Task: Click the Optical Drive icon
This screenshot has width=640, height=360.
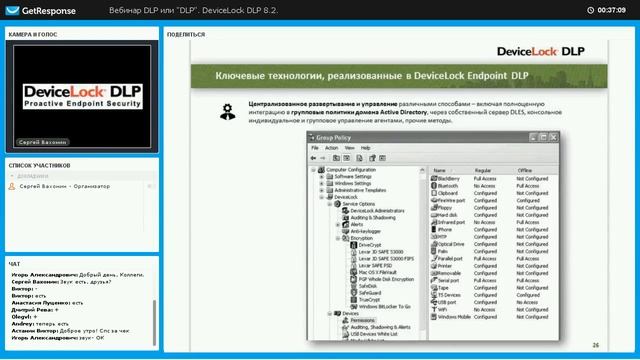Action: click(x=434, y=244)
